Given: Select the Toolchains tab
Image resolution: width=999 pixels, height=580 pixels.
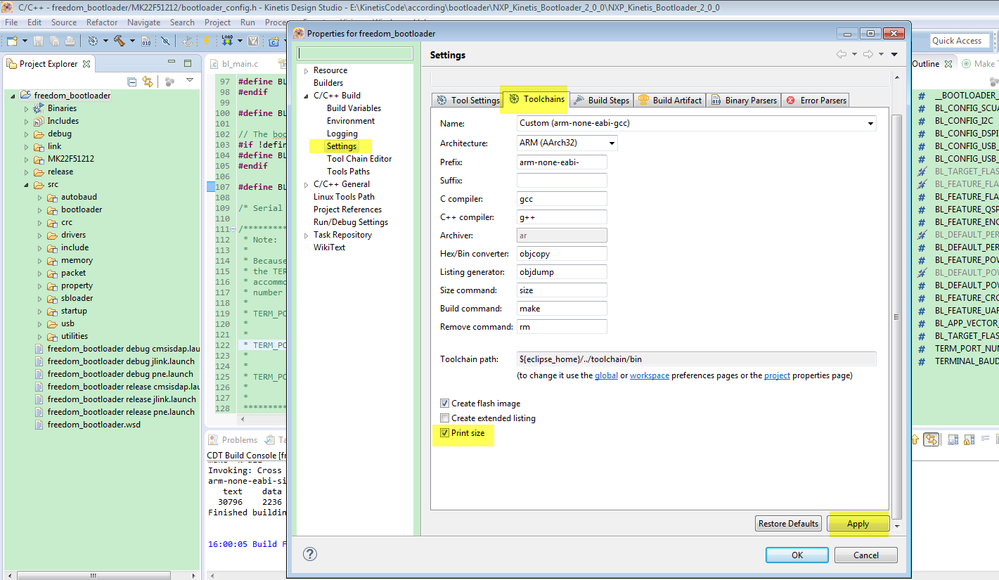Looking at the screenshot, I should pyautogui.click(x=536, y=99).
